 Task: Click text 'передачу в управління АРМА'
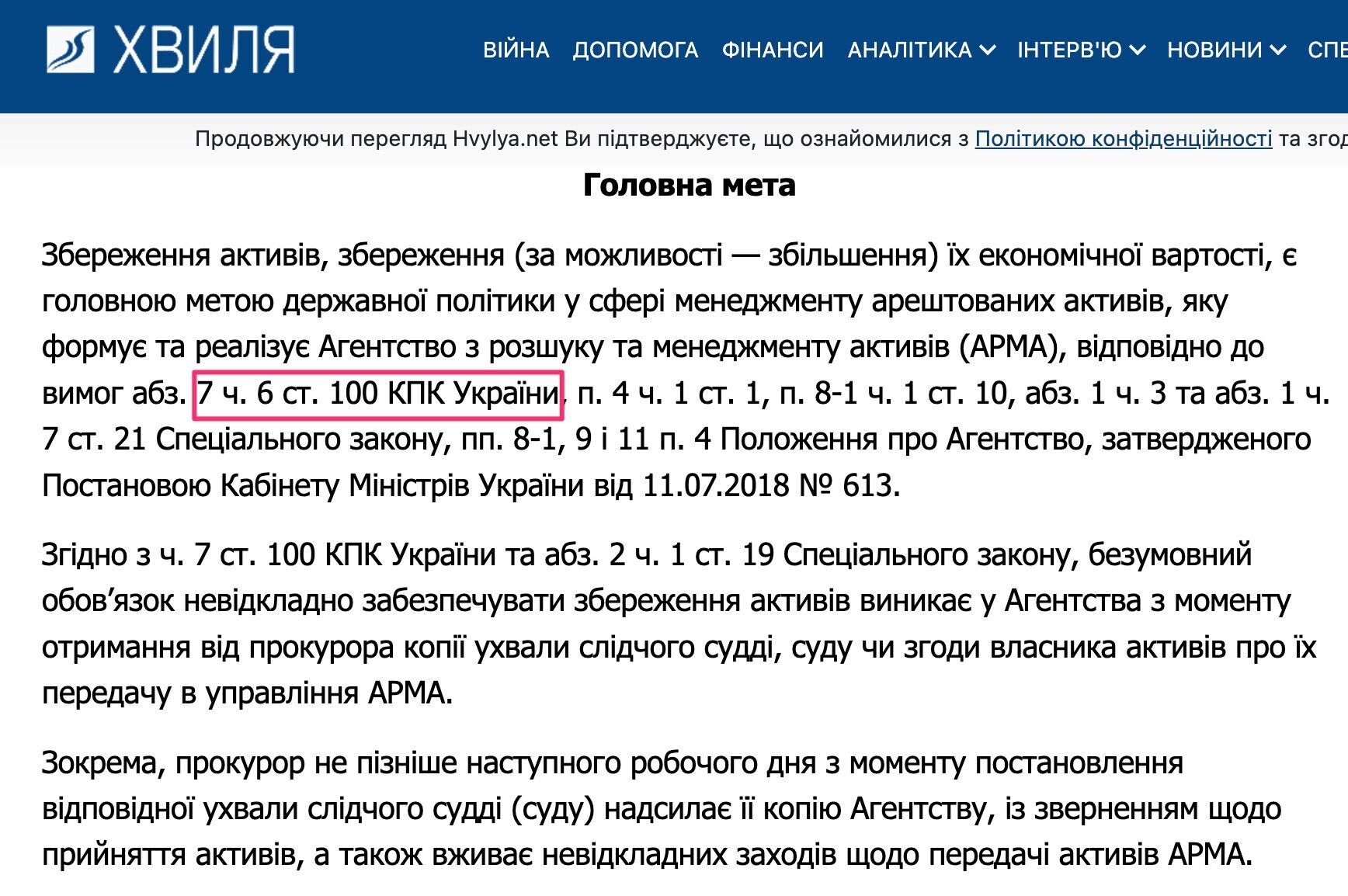coord(245,693)
